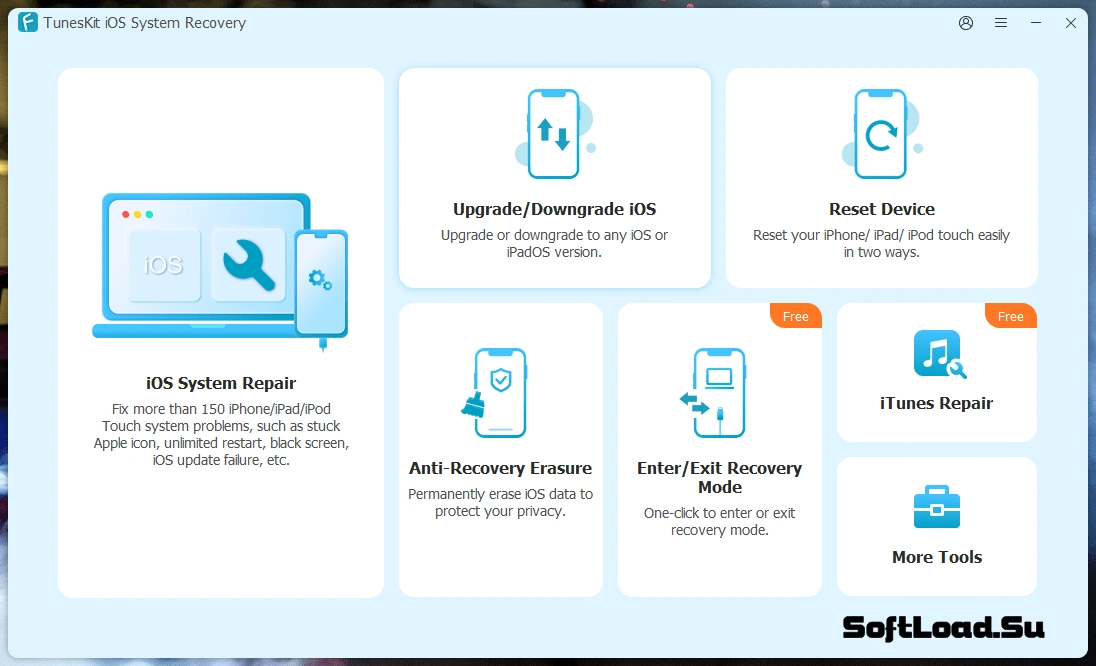Click 'One-click to enter or exit' text
The width and height of the screenshot is (1096, 666).
(719, 521)
